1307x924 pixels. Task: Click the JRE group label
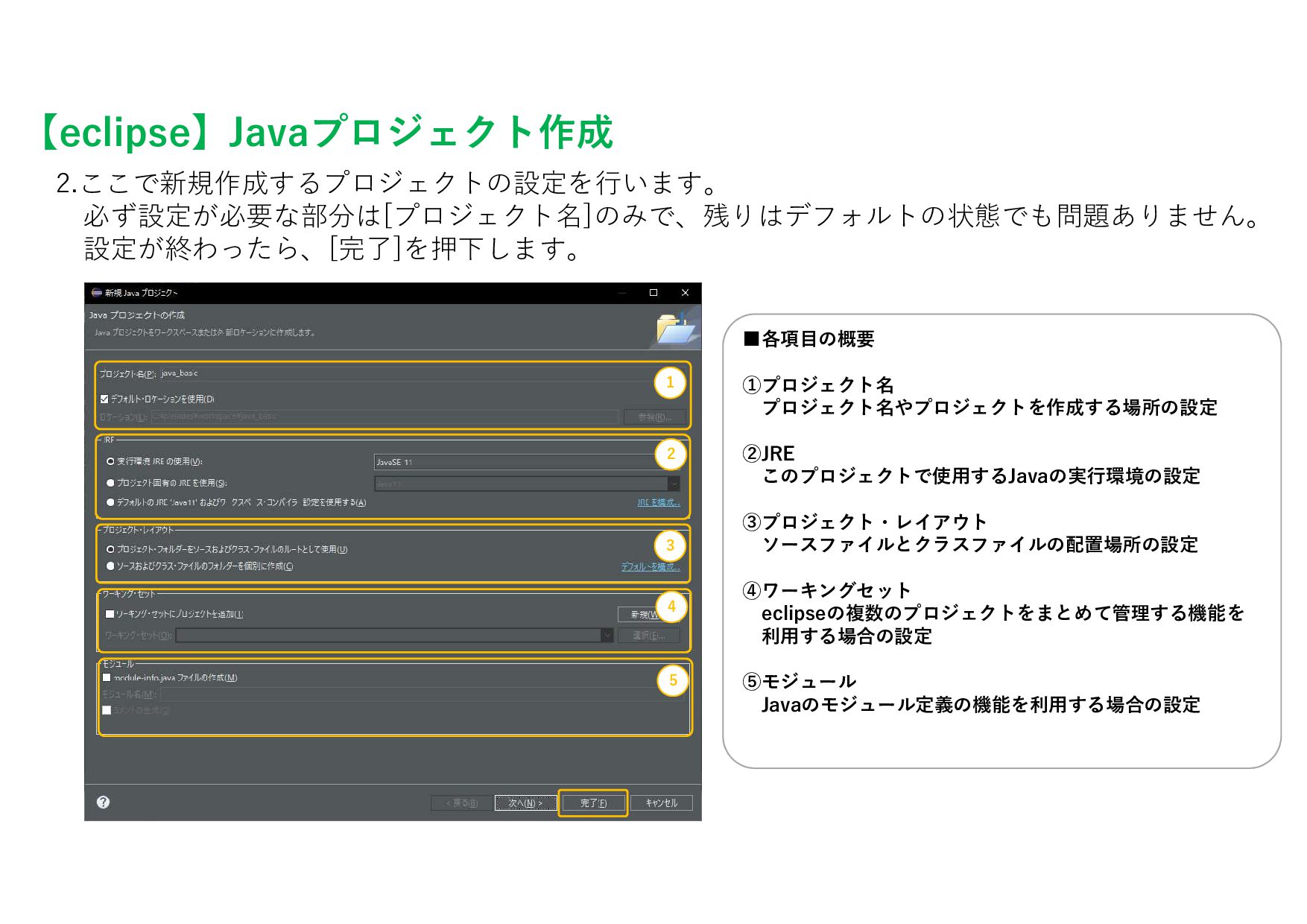click(109, 440)
